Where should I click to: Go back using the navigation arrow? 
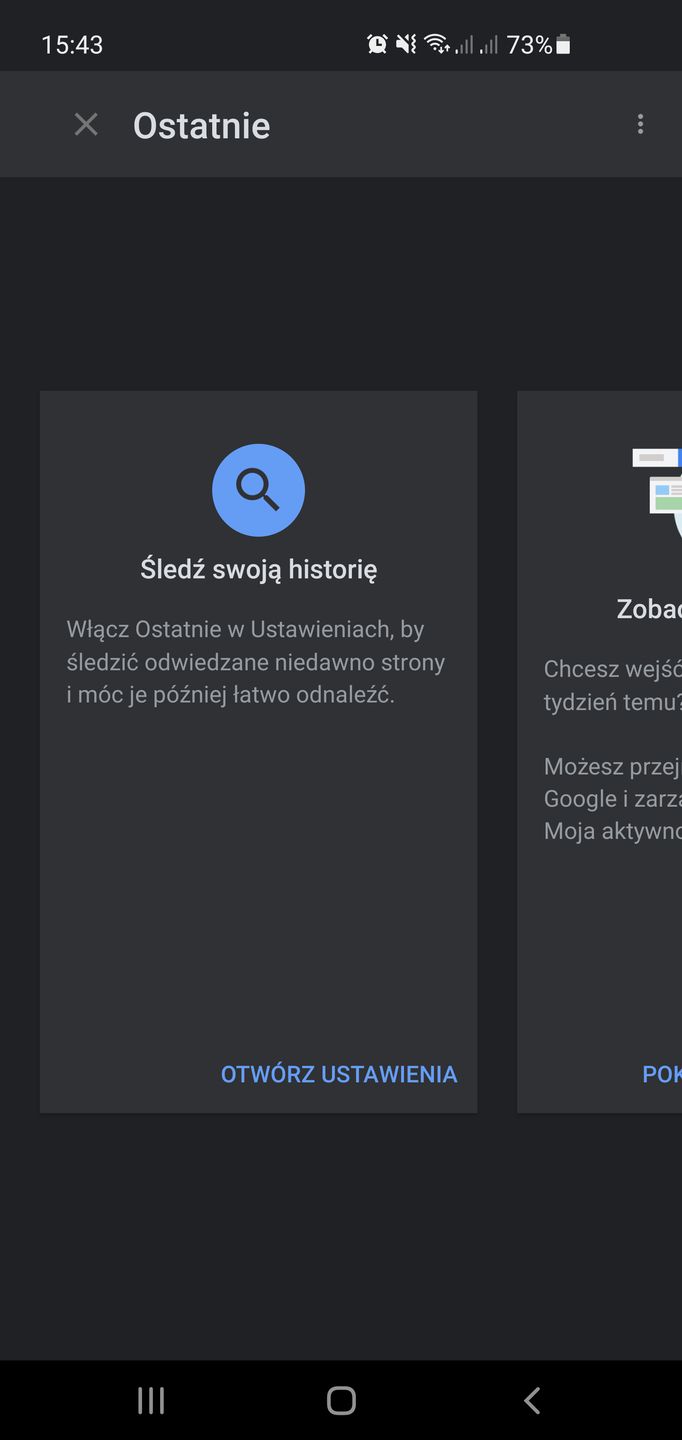coord(532,1401)
